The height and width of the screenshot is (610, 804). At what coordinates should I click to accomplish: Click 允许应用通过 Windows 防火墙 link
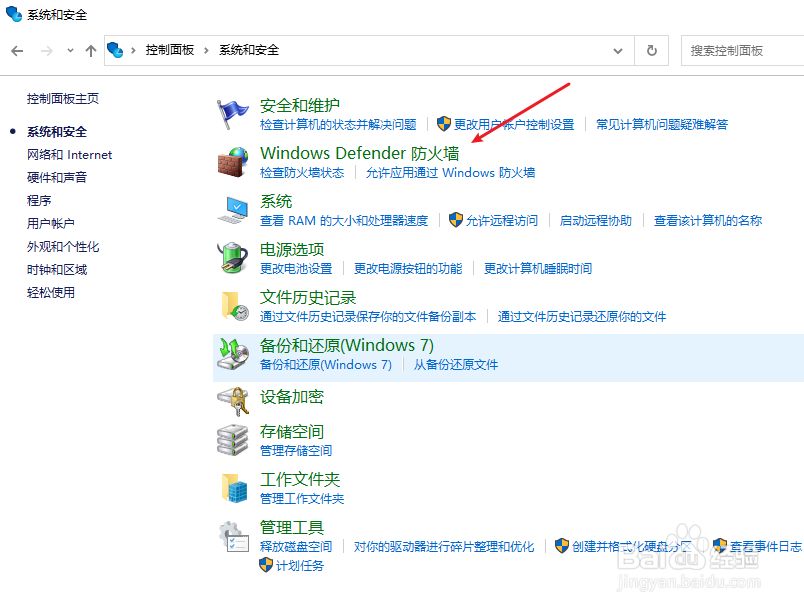click(450, 173)
